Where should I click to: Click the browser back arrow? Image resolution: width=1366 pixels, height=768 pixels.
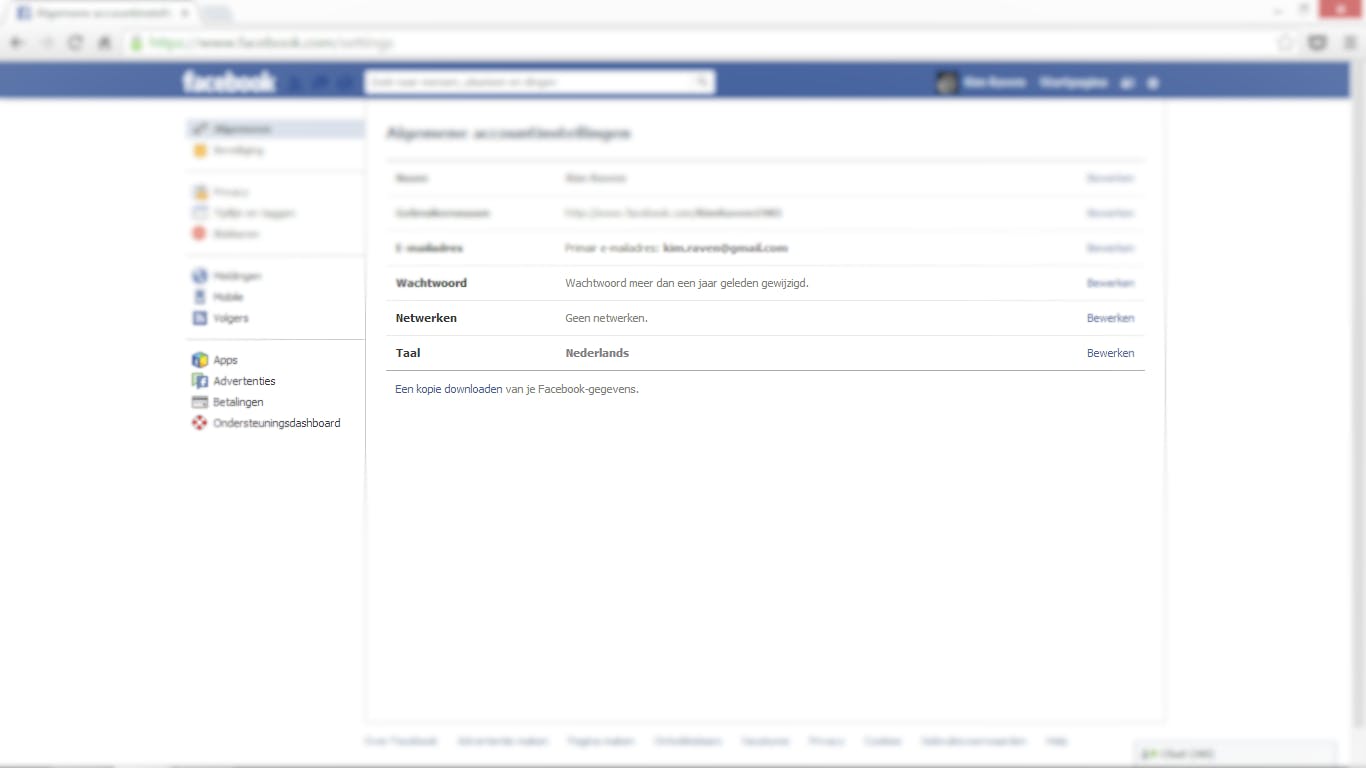pyautogui.click(x=17, y=43)
